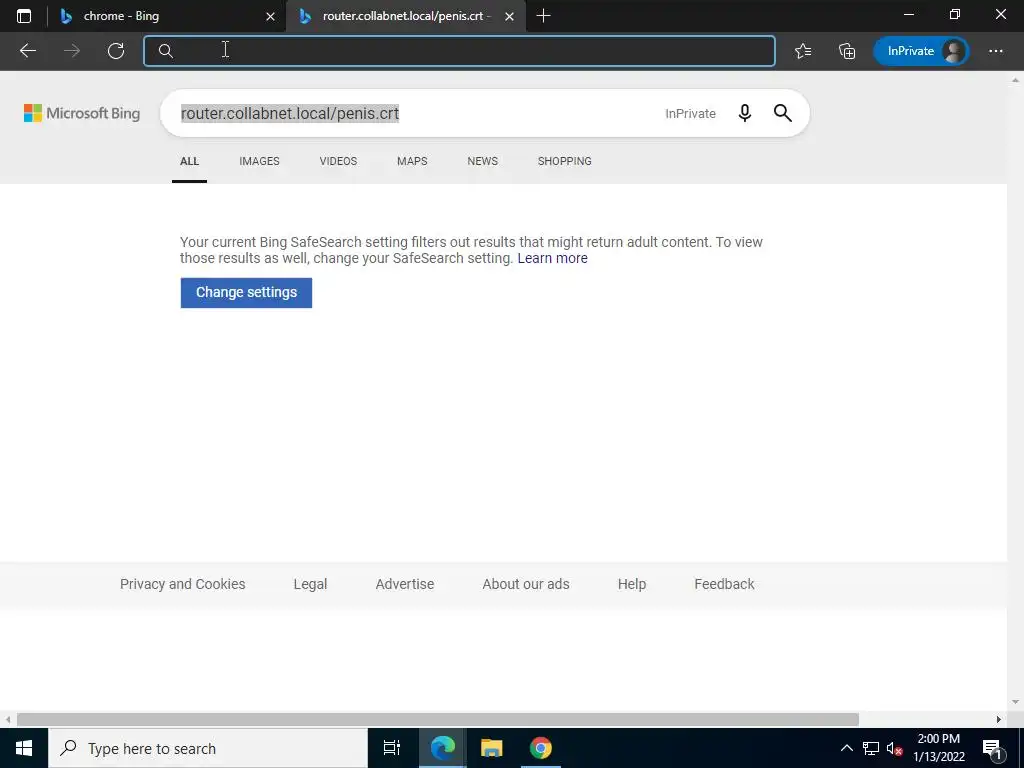Open the SHOPPING results tab
Screen dimensions: 1024x768
564,161
